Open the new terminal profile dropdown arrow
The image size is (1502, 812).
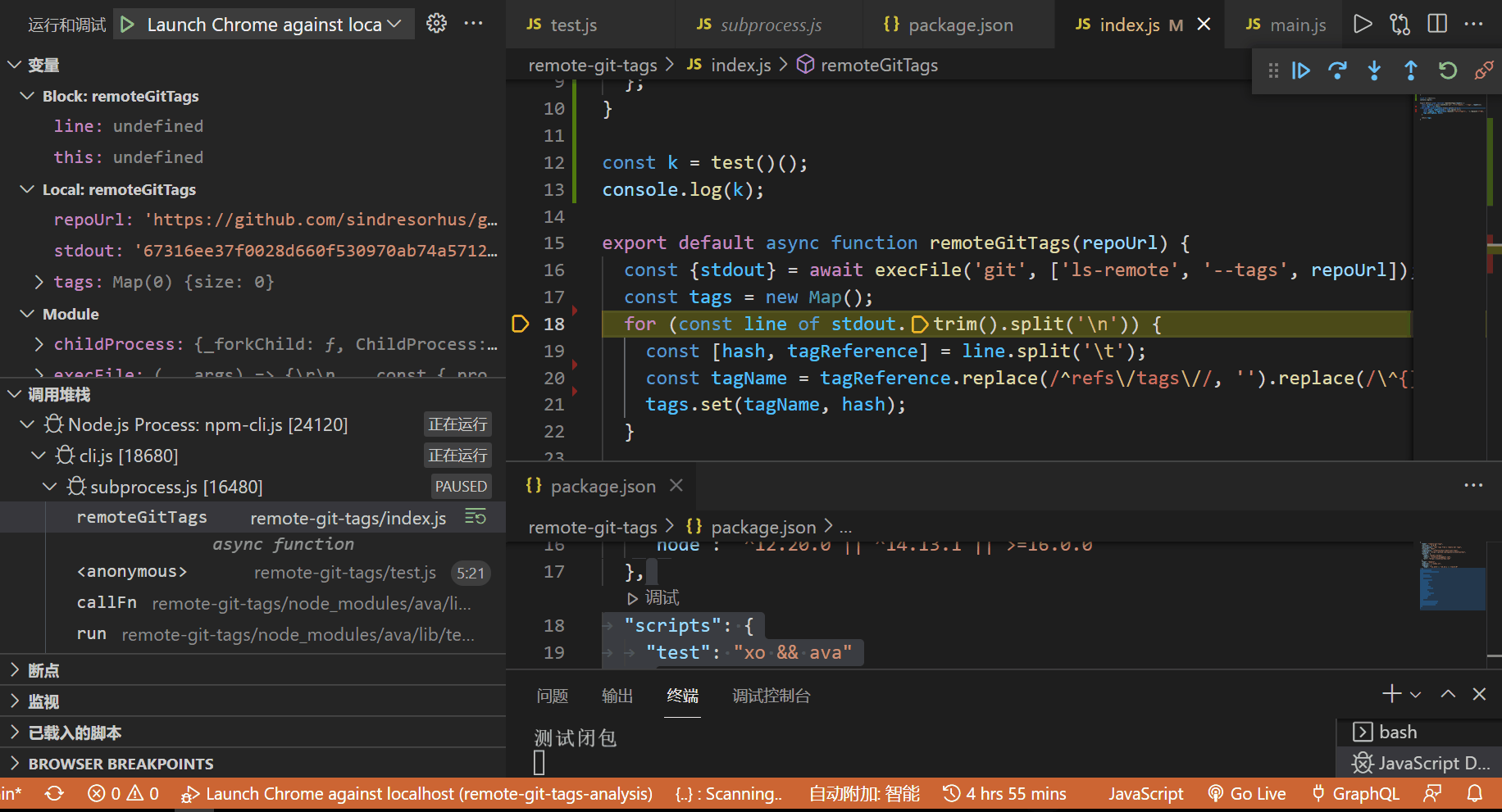click(1416, 695)
